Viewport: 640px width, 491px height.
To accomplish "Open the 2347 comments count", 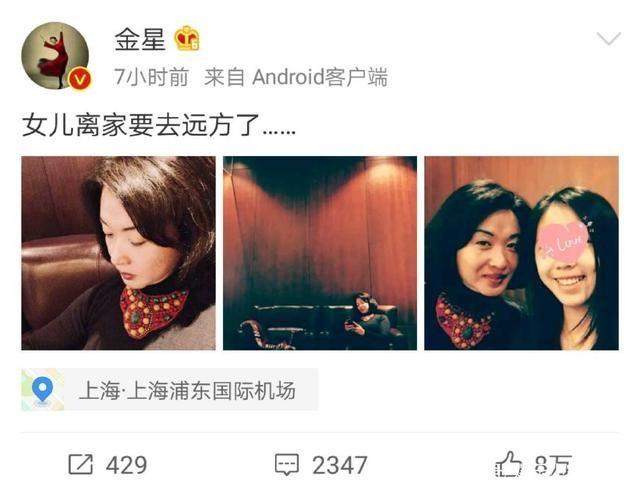I will 340,465.
